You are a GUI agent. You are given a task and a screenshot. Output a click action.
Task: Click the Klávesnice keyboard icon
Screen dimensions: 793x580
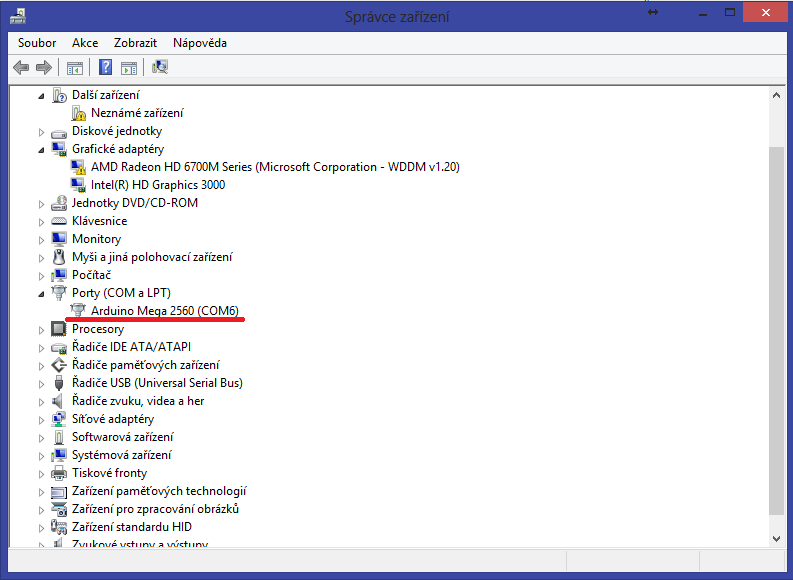point(59,221)
